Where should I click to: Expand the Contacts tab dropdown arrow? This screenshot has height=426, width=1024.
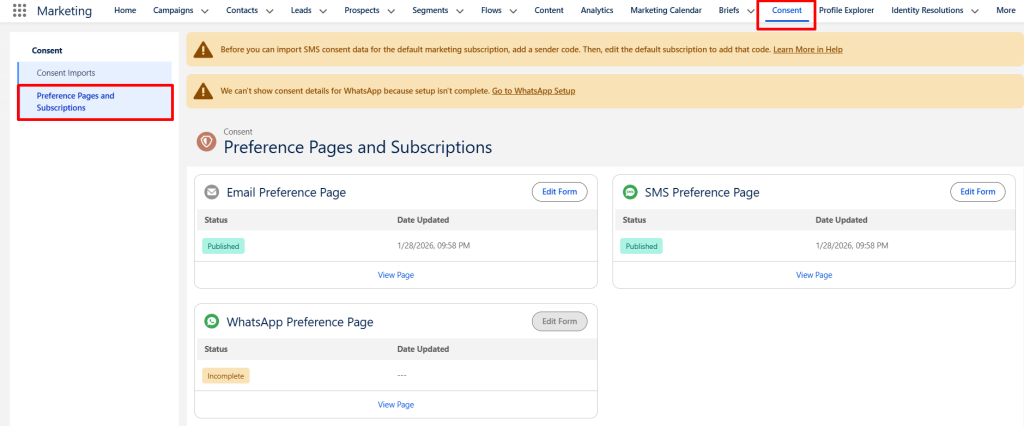[270, 11]
